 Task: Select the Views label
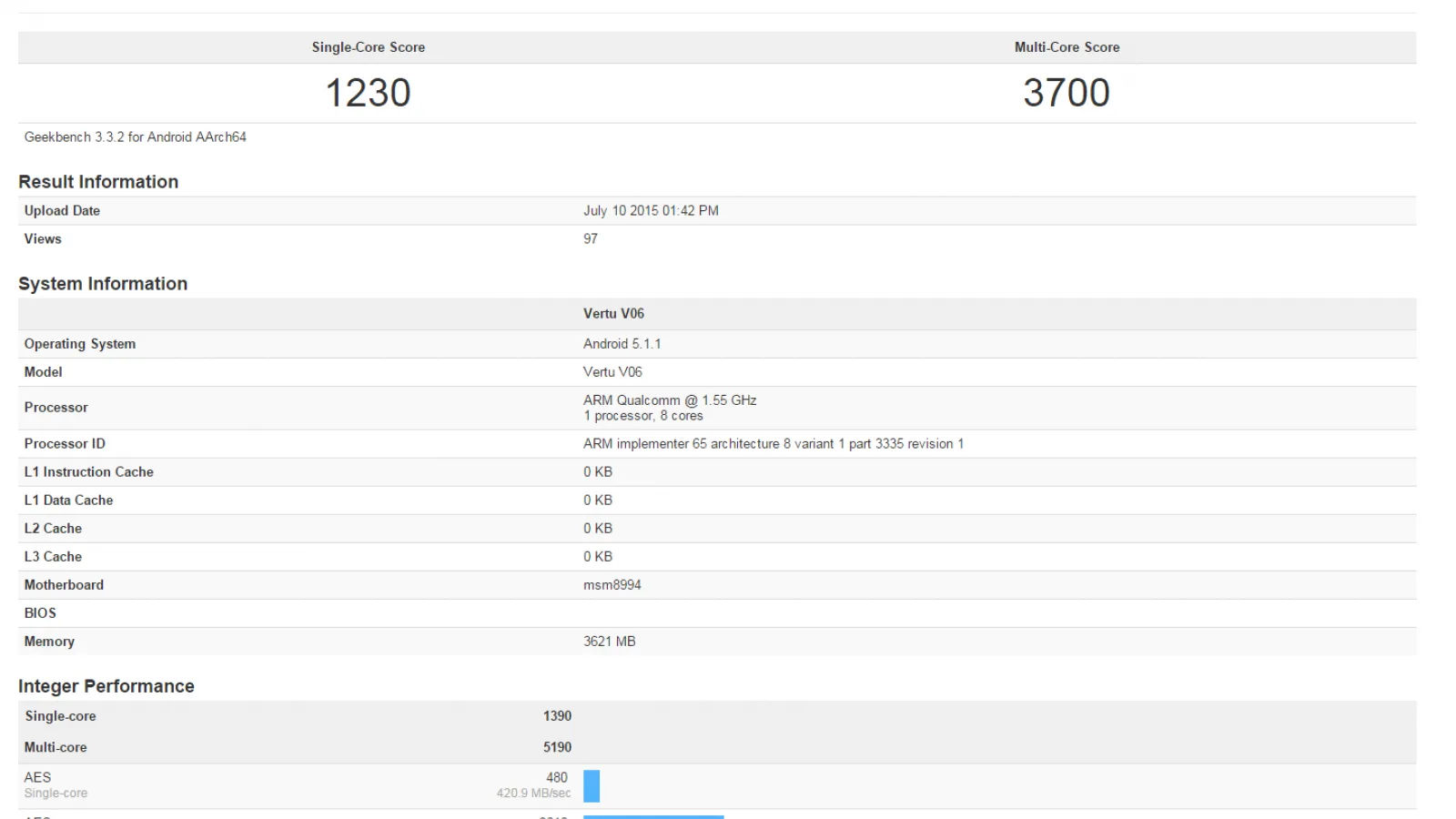tap(43, 238)
